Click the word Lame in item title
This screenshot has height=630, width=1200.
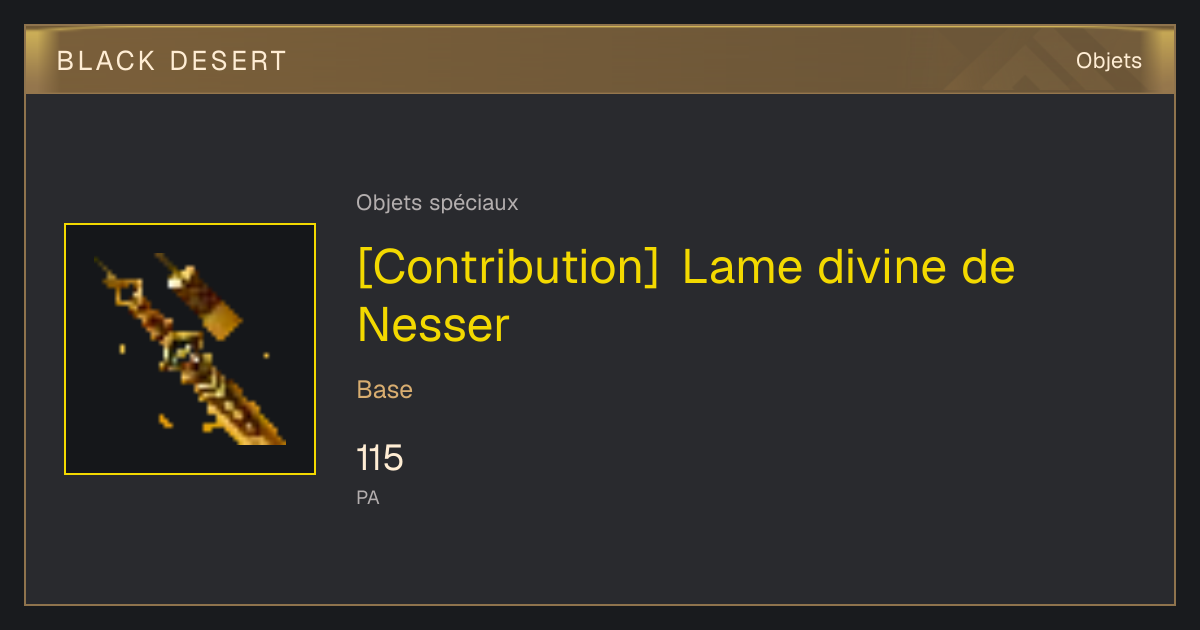(744, 268)
